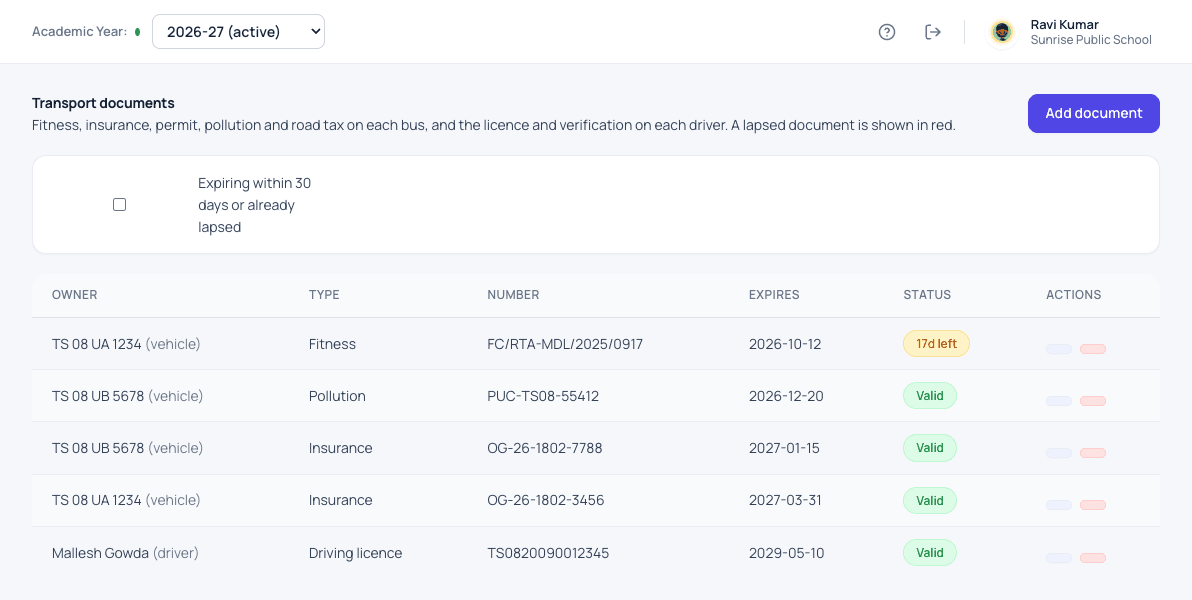Image resolution: width=1192 pixels, height=600 pixels.
Task: Click the NUMBER column header
Action: [513, 295]
